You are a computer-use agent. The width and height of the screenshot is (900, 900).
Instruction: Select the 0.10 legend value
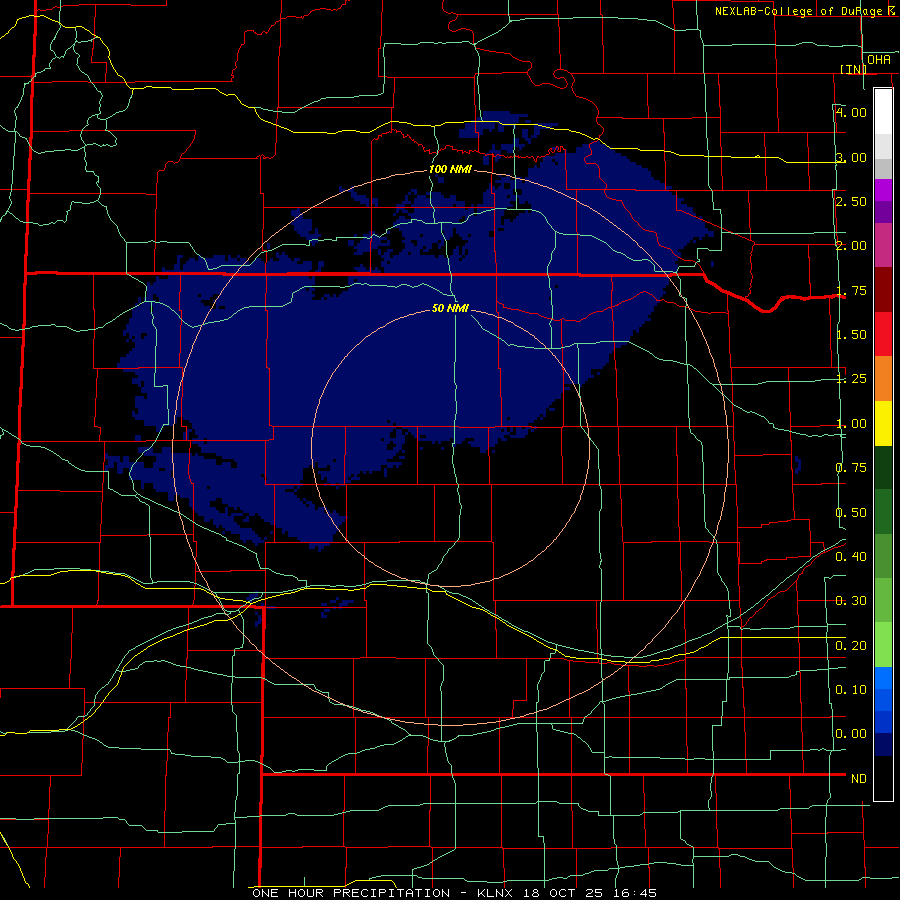pyautogui.click(x=851, y=690)
